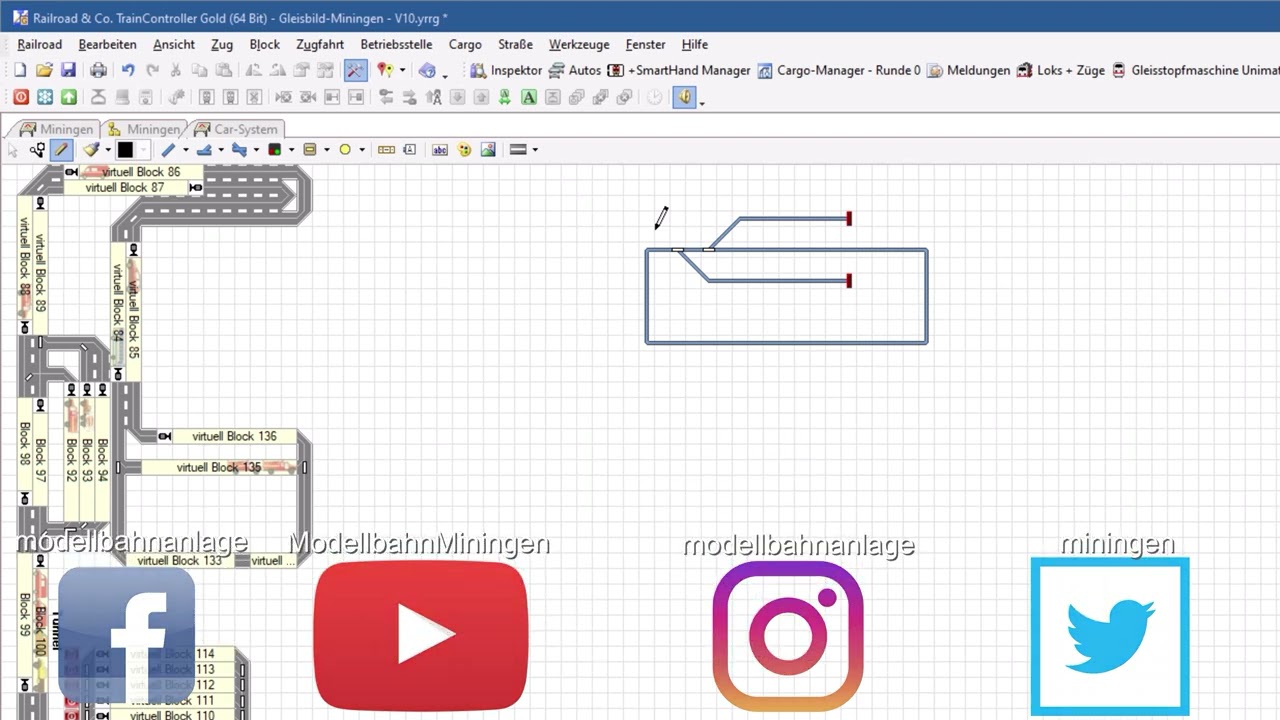Viewport: 1280px width, 720px height.
Task: Open the Meldungen window
Action: click(x=969, y=70)
